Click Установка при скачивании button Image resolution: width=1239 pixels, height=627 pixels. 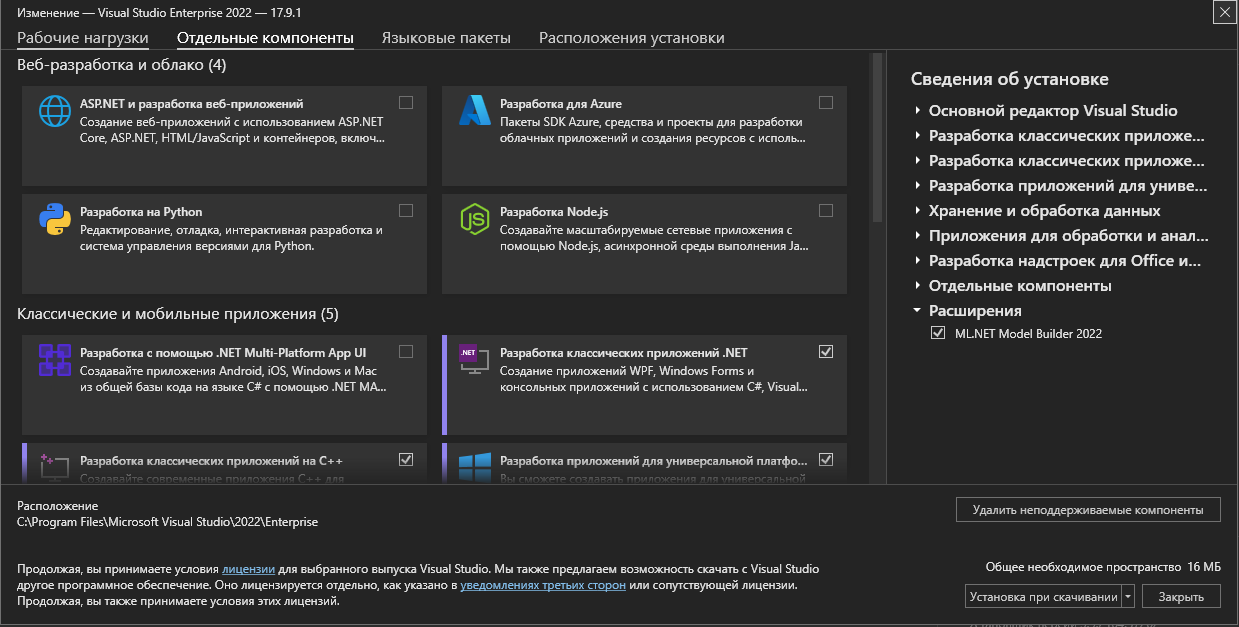pos(1043,597)
